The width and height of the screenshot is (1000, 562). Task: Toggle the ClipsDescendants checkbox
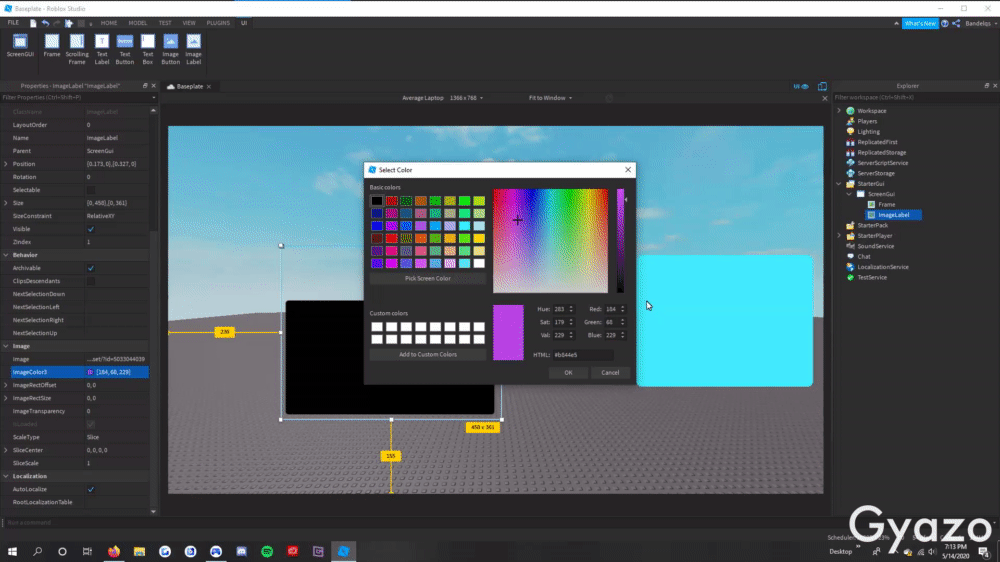91,281
